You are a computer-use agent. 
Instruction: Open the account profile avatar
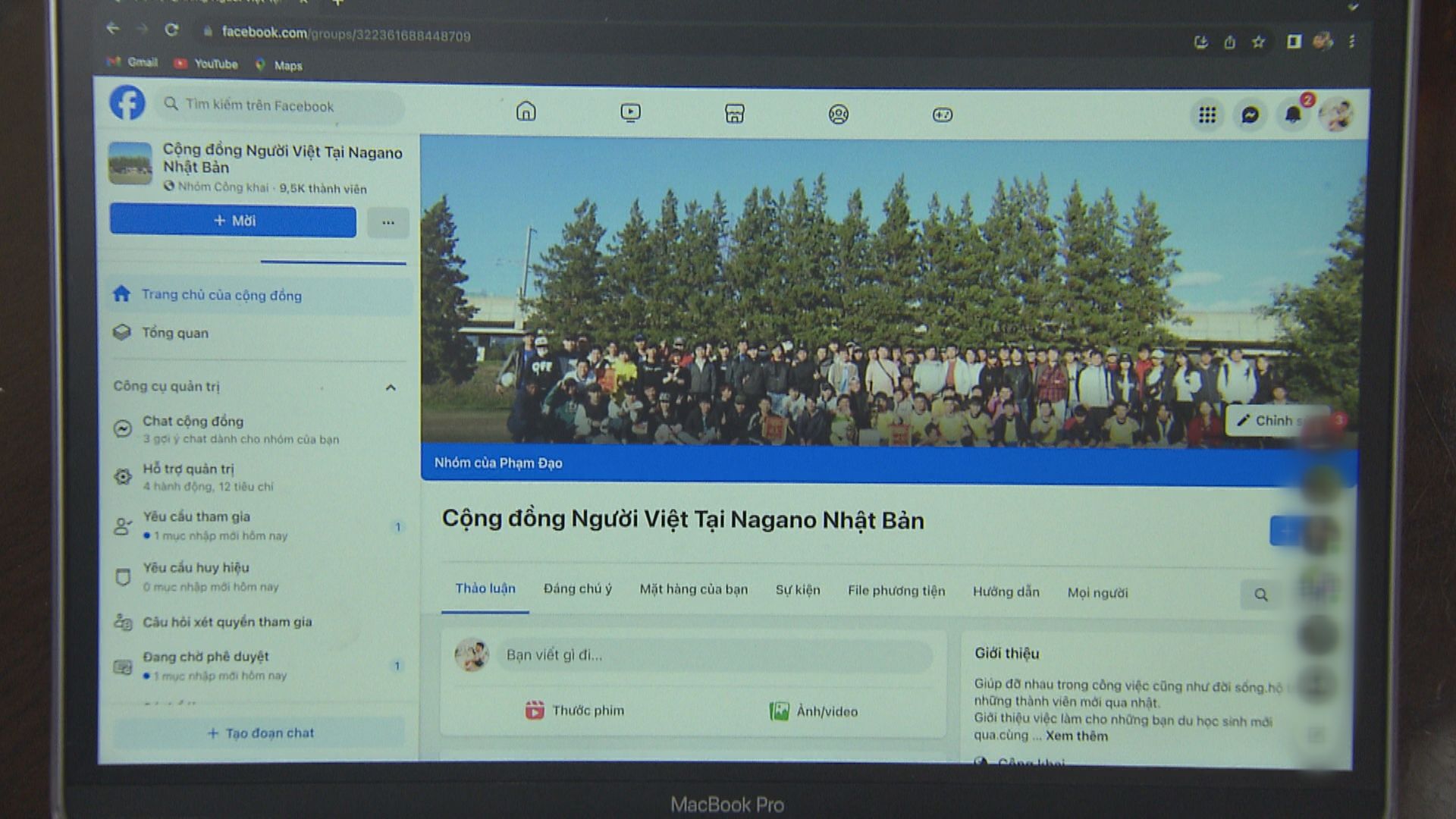[1335, 115]
